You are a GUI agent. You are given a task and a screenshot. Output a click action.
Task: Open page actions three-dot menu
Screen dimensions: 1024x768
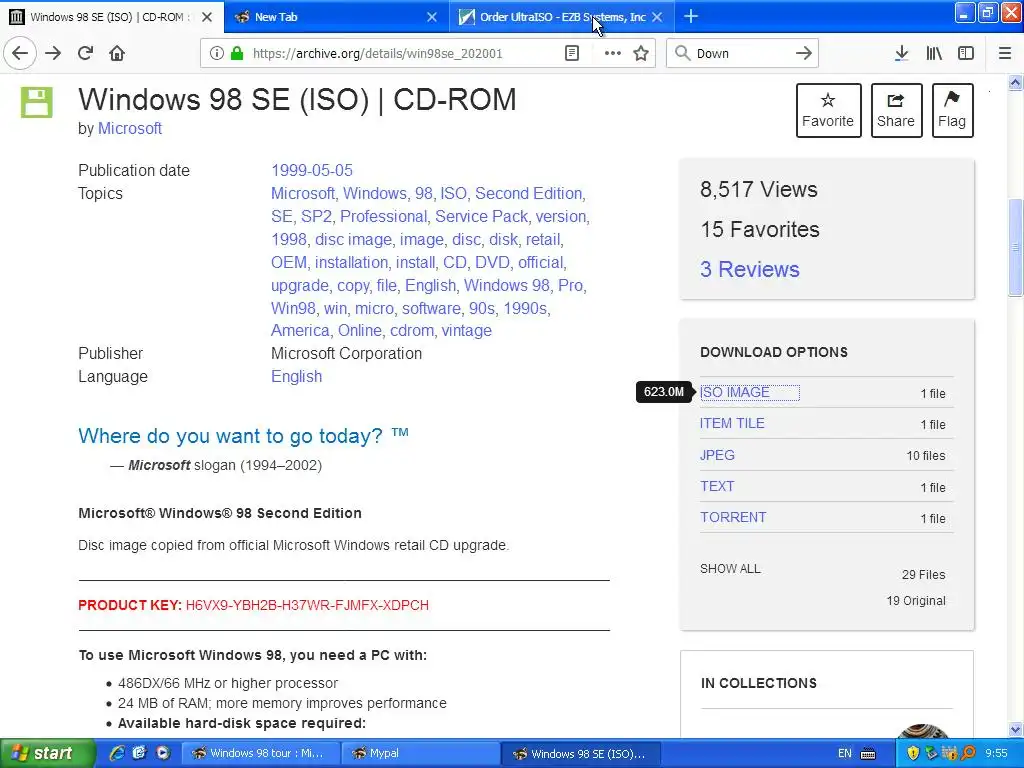point(613,54)
